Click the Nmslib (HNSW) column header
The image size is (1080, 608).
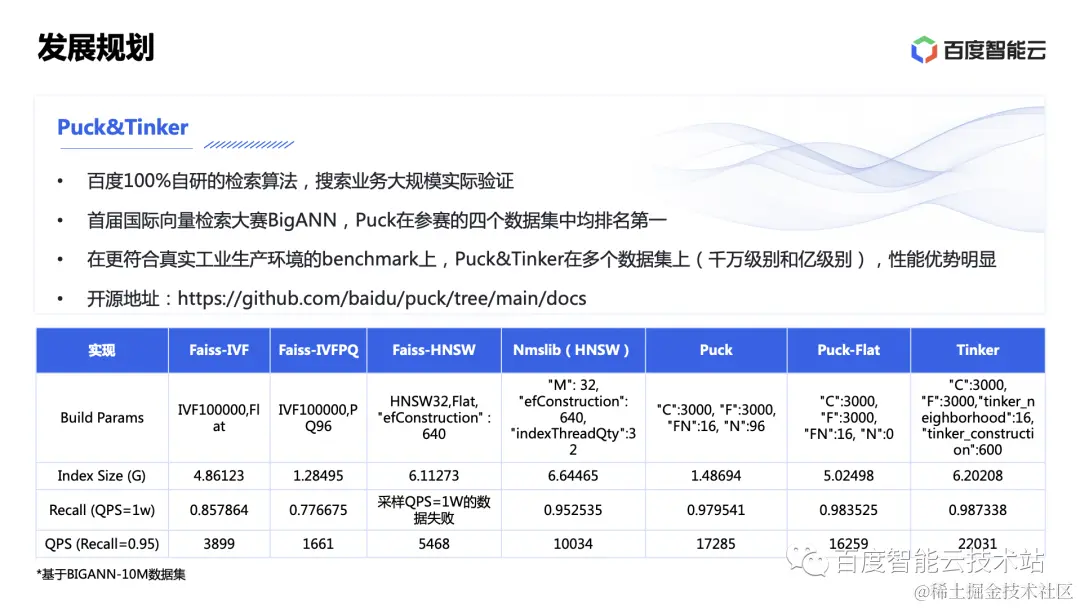pyautogui.click(x=573, y=350)
